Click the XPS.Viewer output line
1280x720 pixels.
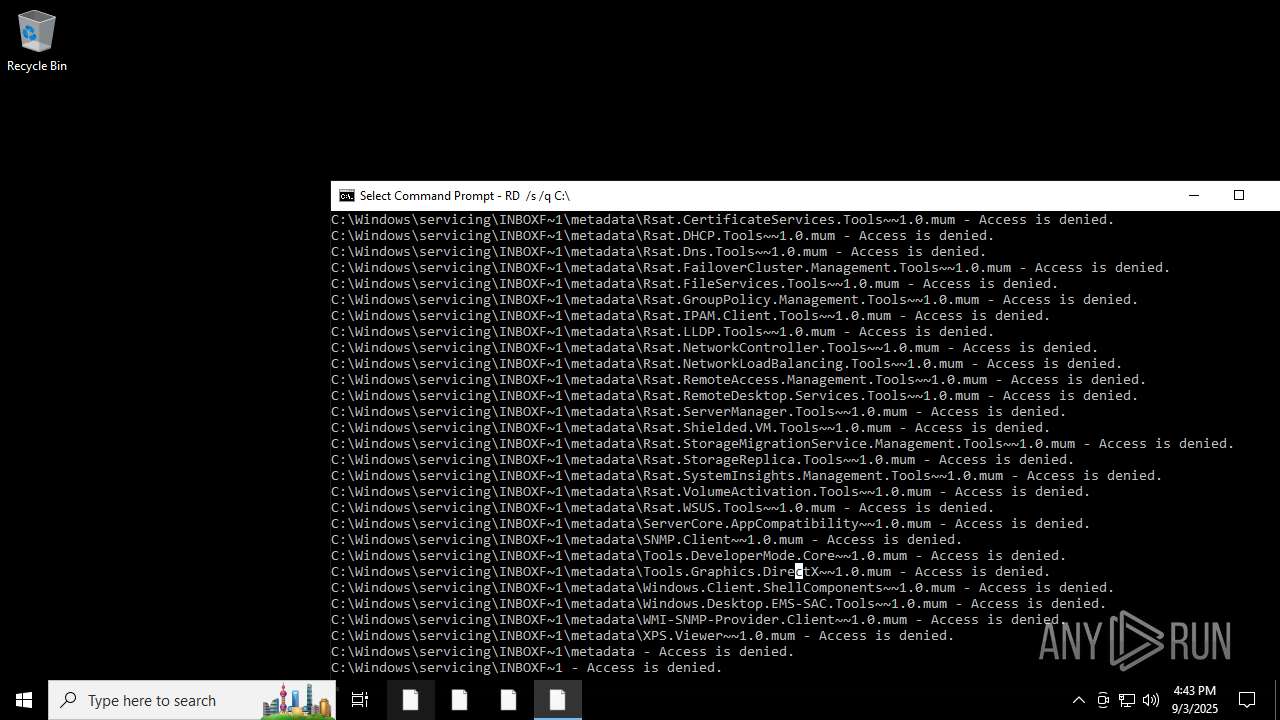click(x=643, y=636)
